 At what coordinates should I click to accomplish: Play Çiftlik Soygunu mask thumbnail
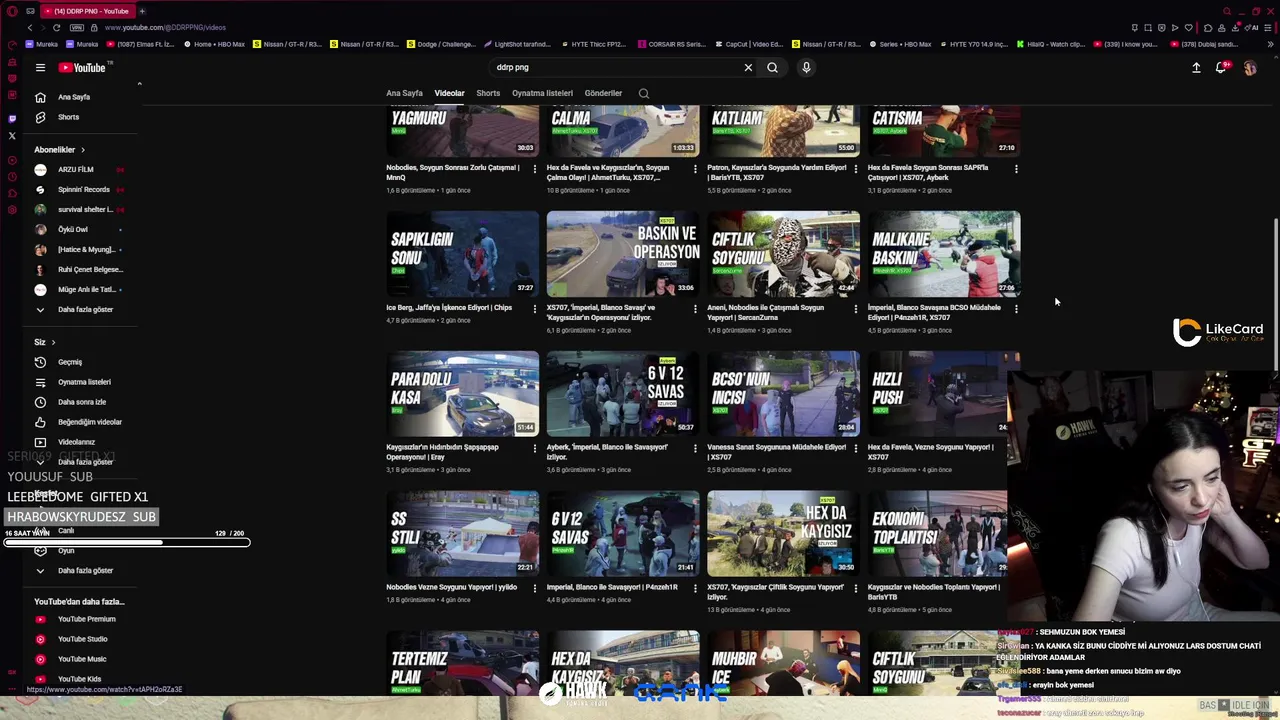tap(783, 253)
